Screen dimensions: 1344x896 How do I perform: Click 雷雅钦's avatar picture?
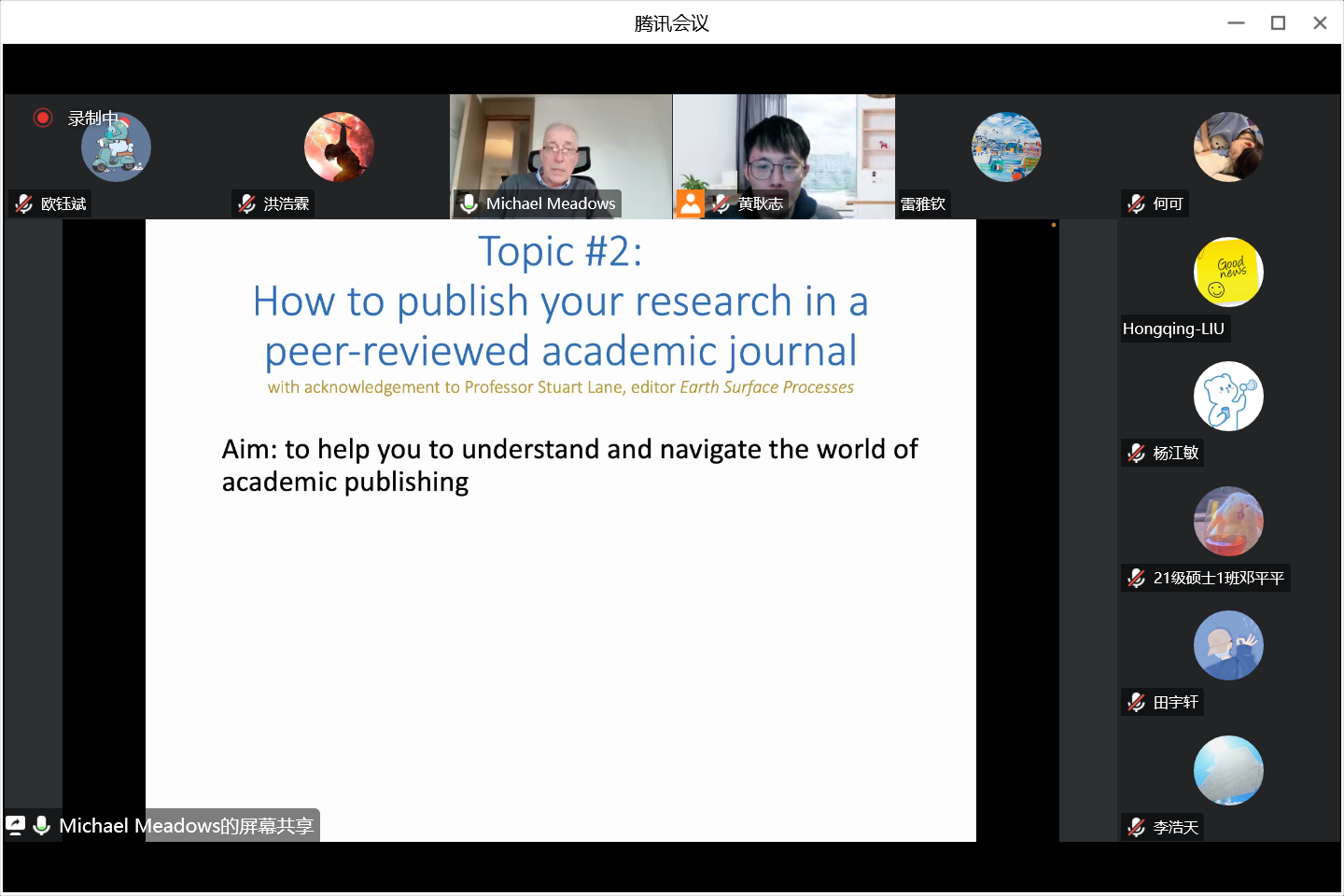[x=1006, y=147]
